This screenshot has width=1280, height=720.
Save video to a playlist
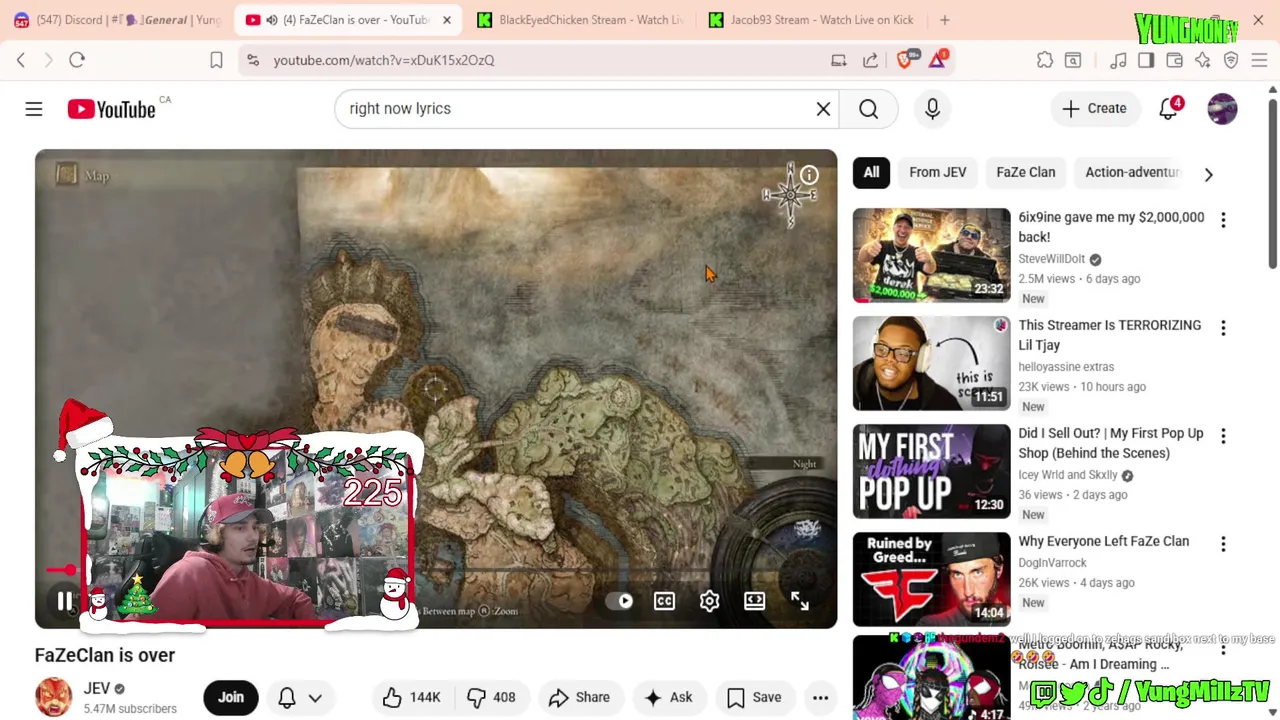coord(754,697)
